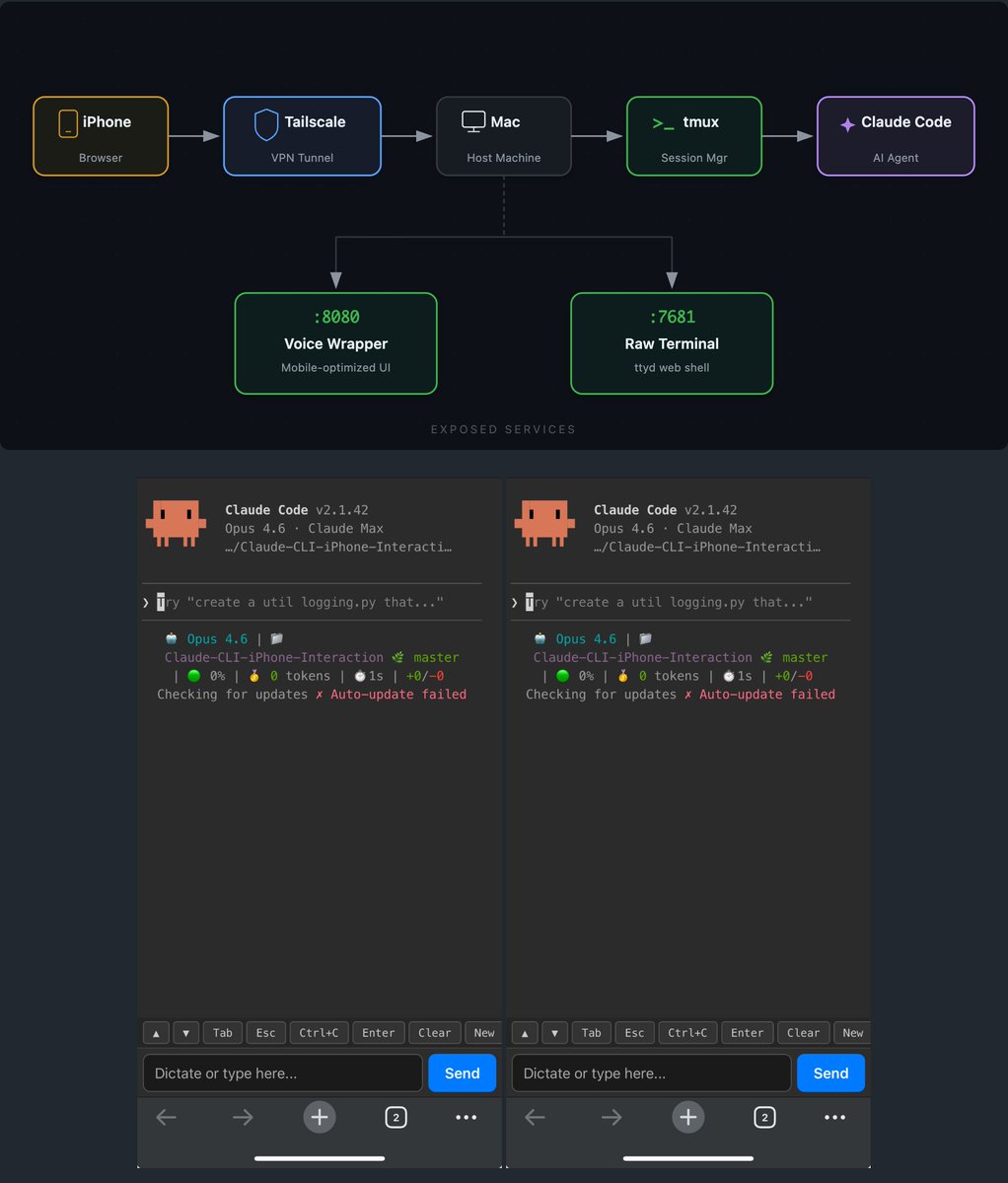Click the "Session Mgr" label under tmux

tap(694, 158)
